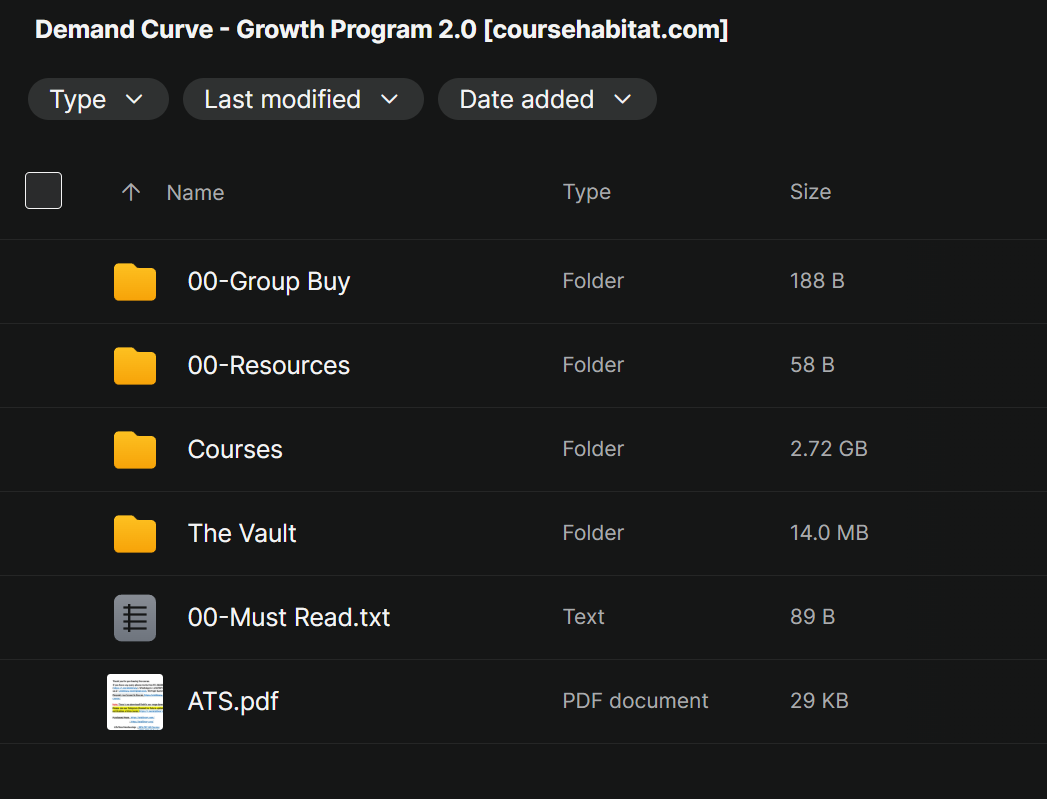Sort files by the Size column header
The width and height of the screenshot is (1047, 799).
[810, 192]
